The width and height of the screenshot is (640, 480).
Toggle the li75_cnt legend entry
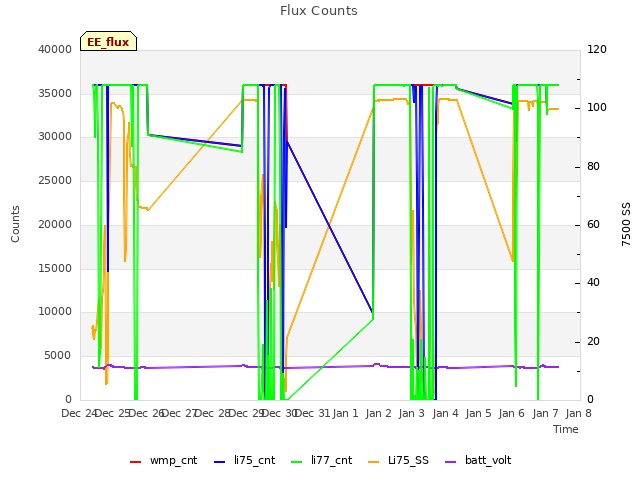[x=244, y=461]
